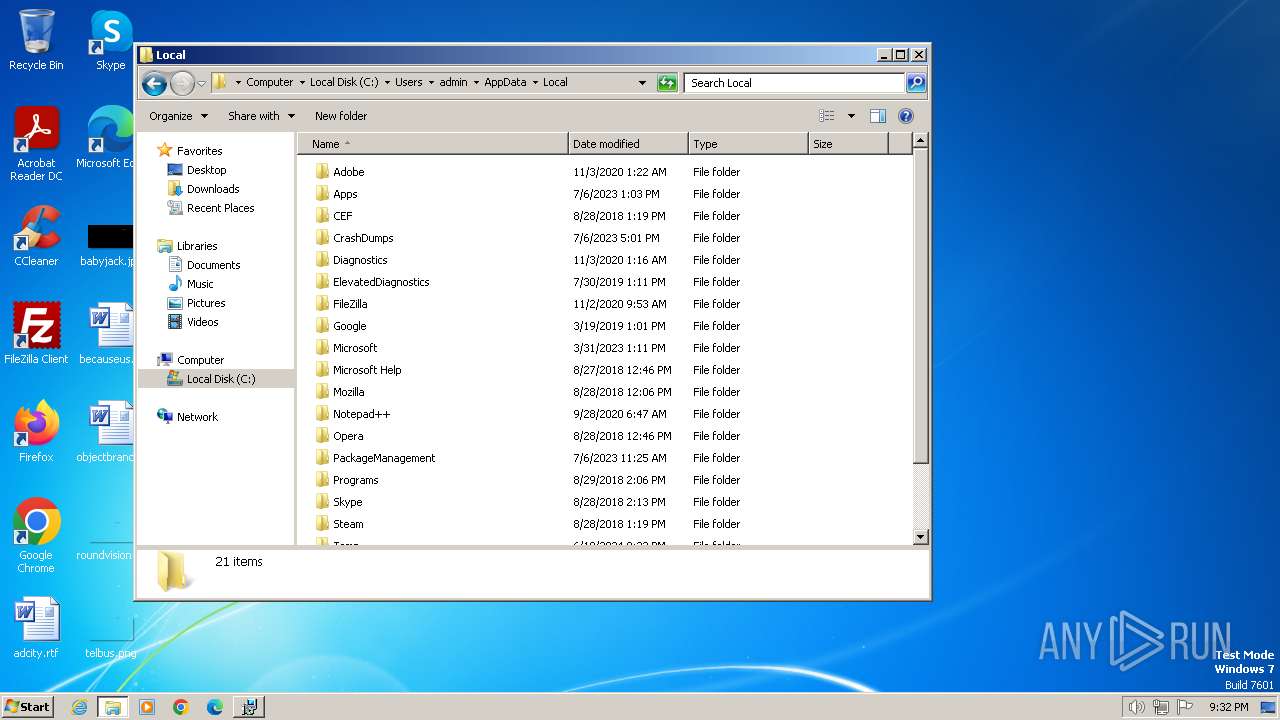
Task: Open Acrobat Reader DC desktop icon
Action: [36, 145]
